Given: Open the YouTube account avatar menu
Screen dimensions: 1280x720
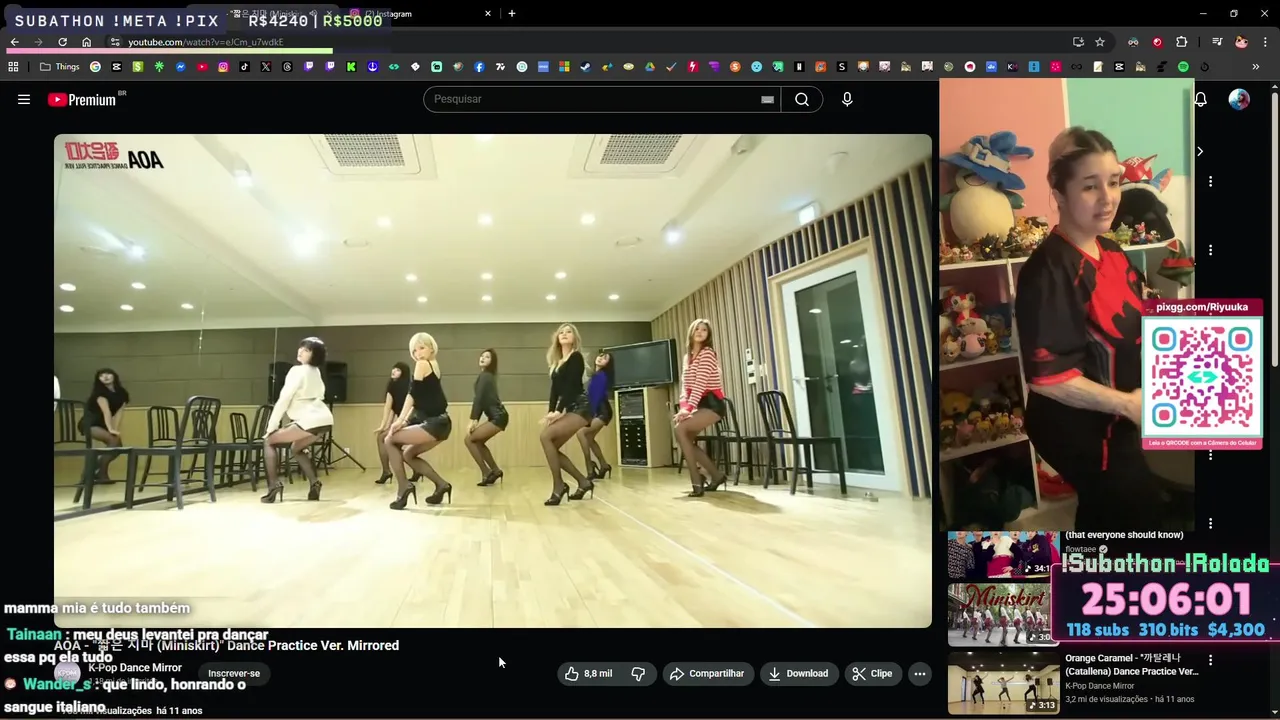Looking at the screenshot, I should (x=1239, y=99).
